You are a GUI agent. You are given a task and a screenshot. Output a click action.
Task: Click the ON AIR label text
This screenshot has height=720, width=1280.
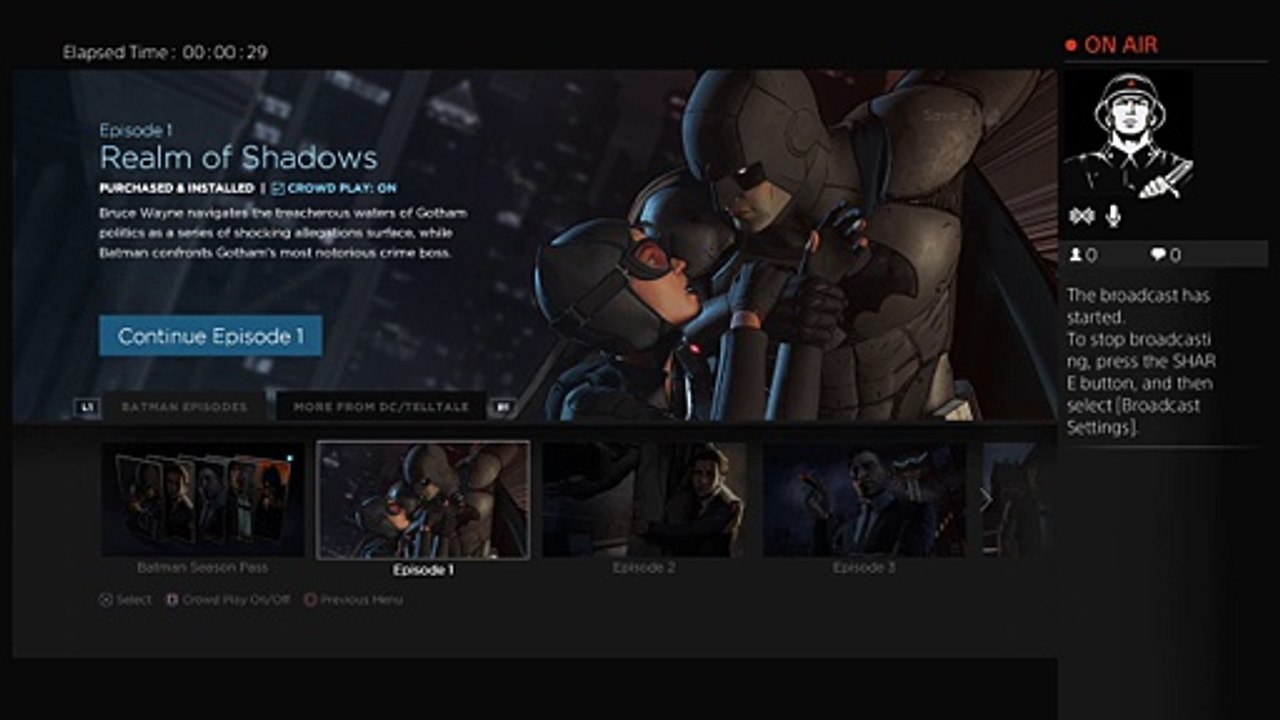click(1121, 45)
